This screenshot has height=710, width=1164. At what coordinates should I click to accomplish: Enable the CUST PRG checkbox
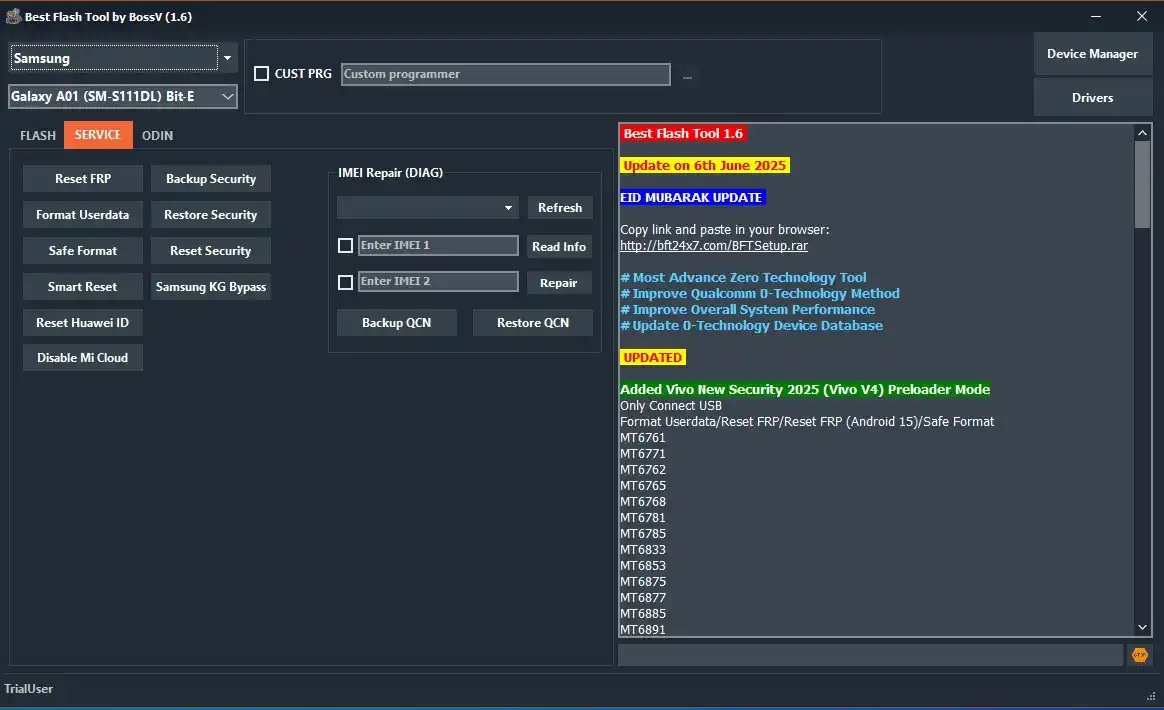click(261, 74)
